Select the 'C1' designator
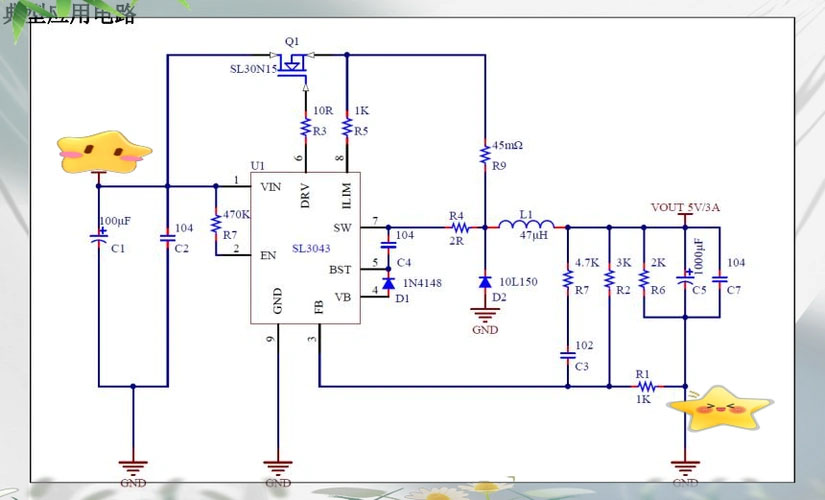This screenshot has height=500, width=825. click(118, 248)
